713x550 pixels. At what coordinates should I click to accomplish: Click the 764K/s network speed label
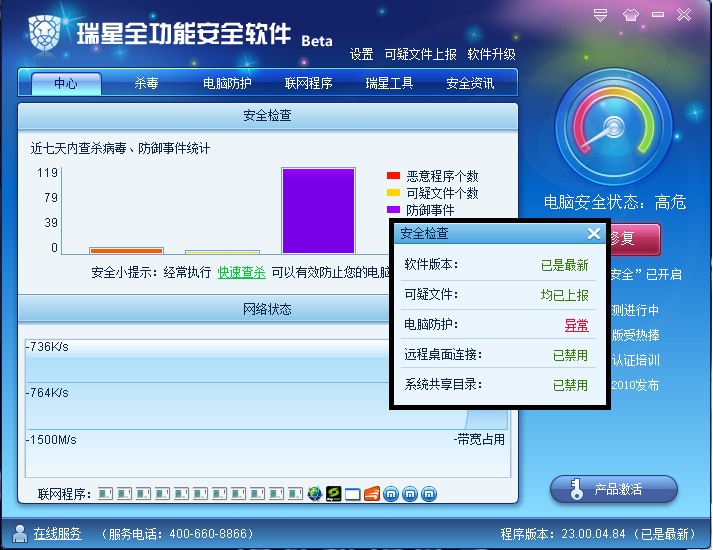(47, 392)
